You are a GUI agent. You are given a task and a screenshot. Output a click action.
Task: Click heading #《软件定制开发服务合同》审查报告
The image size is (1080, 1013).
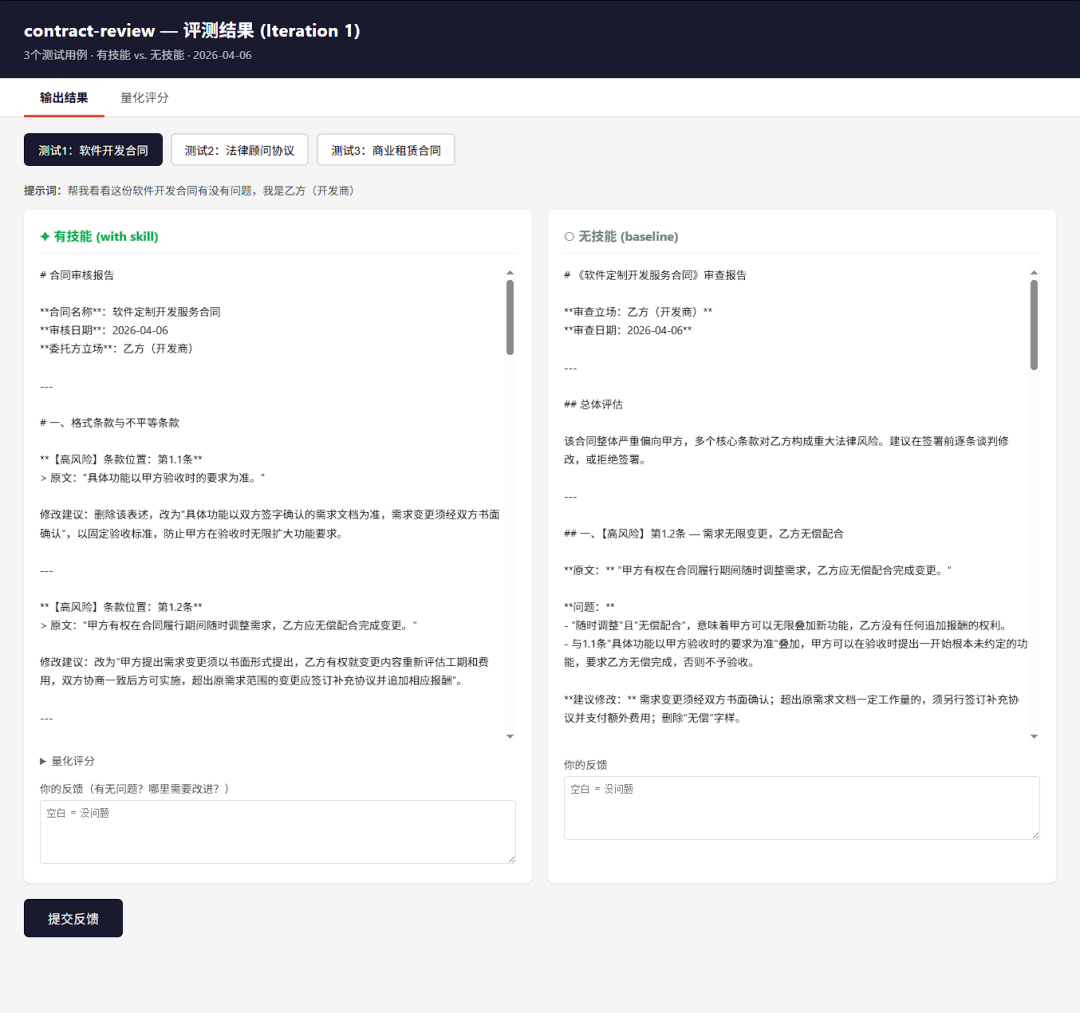655,275
